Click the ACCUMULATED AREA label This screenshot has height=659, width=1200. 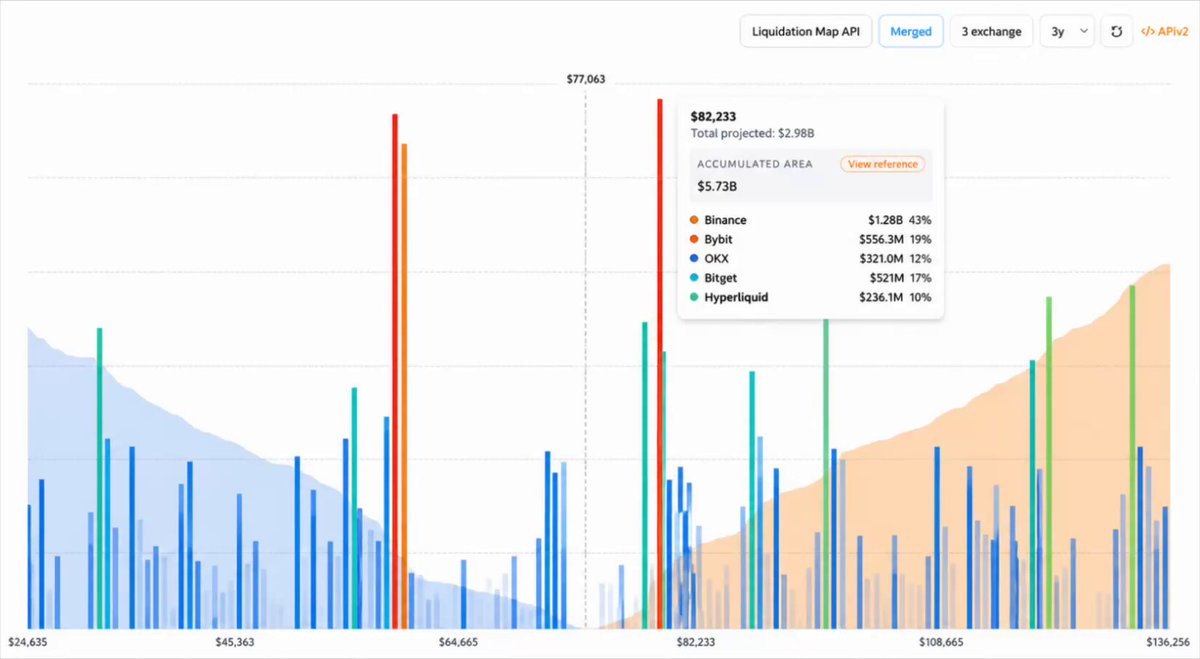pos(755,164)
